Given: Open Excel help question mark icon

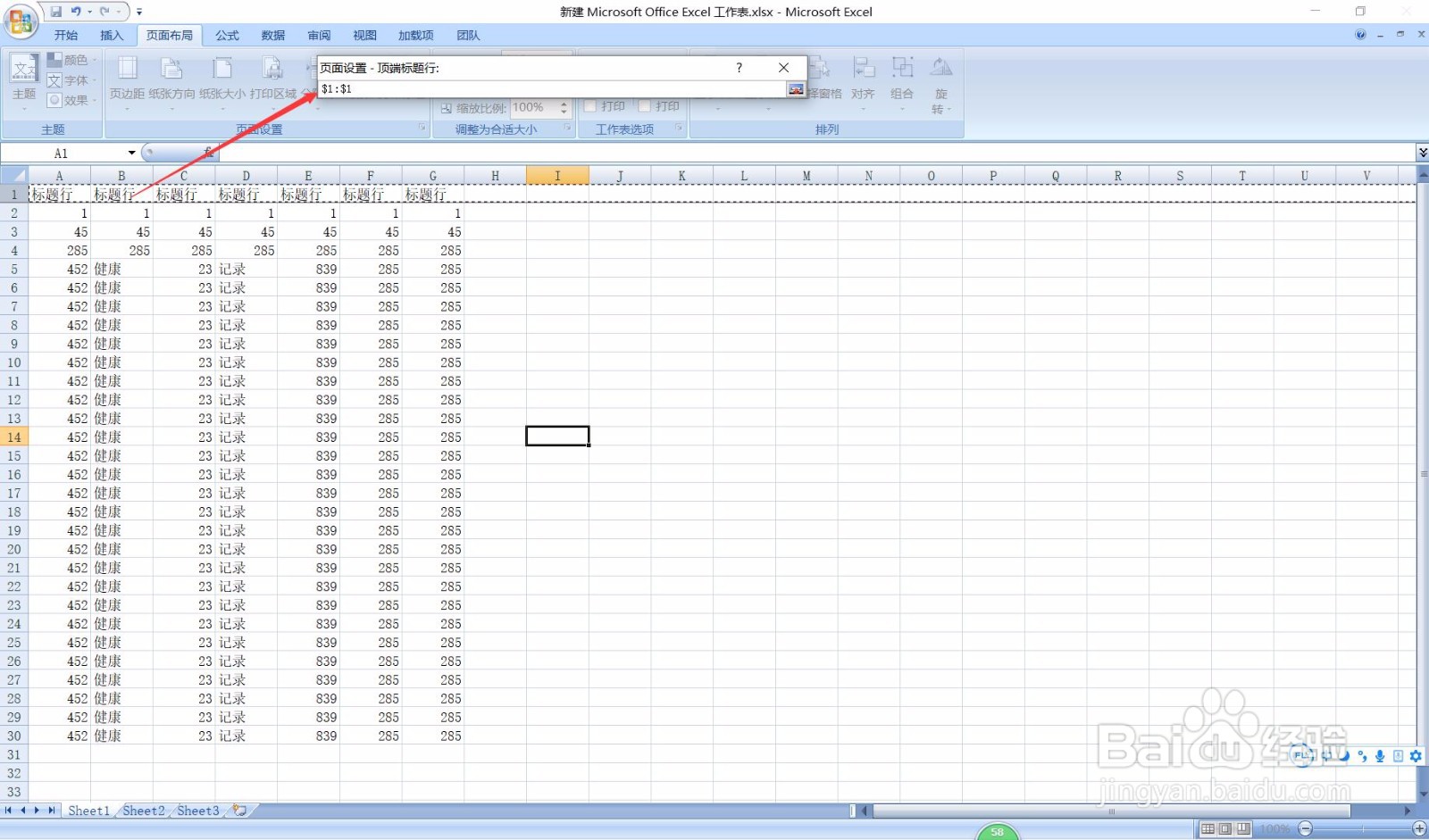Looking at the screenshot, I should [1360, 35].
